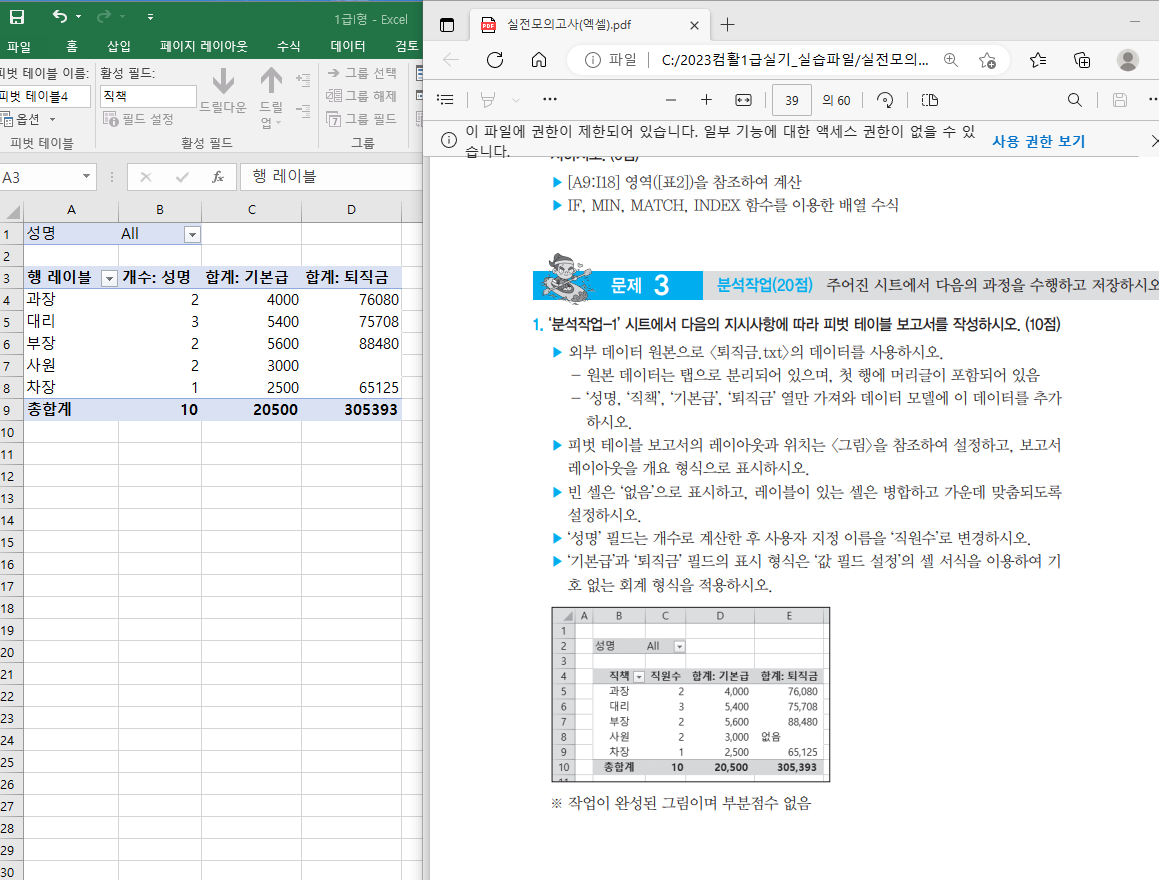
Task: Open PDF table of contents icon
Action: (446, 100)
